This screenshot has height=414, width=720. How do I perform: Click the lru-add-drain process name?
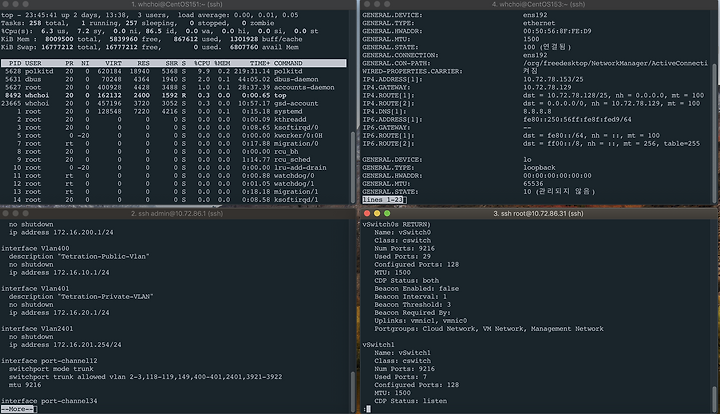300,168
